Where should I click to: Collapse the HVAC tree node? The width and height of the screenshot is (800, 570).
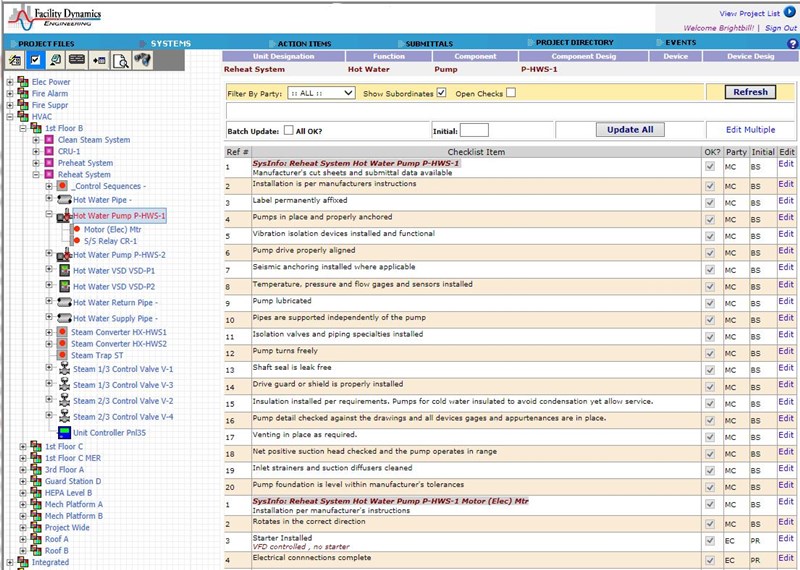pyautogui.click(x=10, y=116)
